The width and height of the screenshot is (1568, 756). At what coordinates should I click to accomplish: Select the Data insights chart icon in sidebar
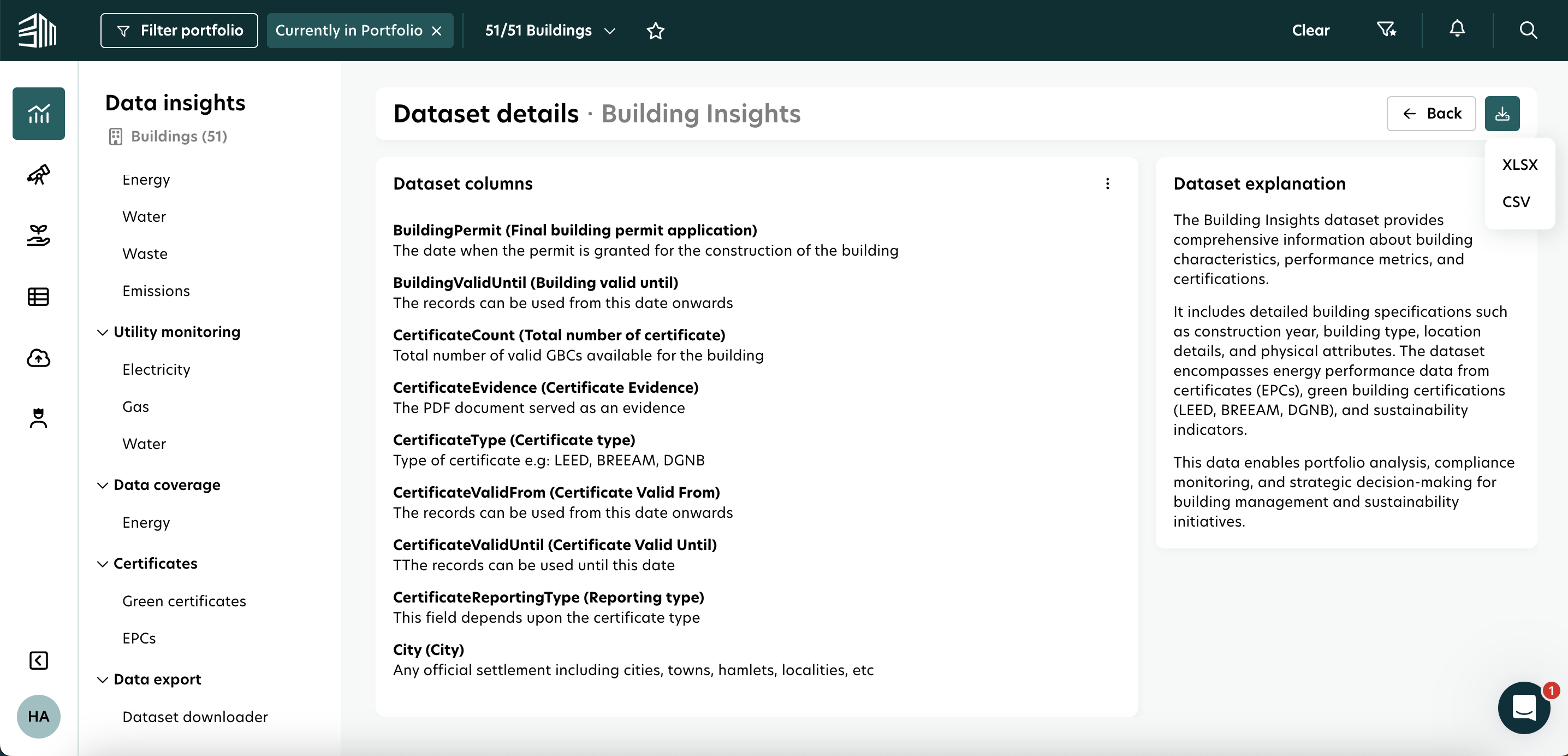click(38, 113)
